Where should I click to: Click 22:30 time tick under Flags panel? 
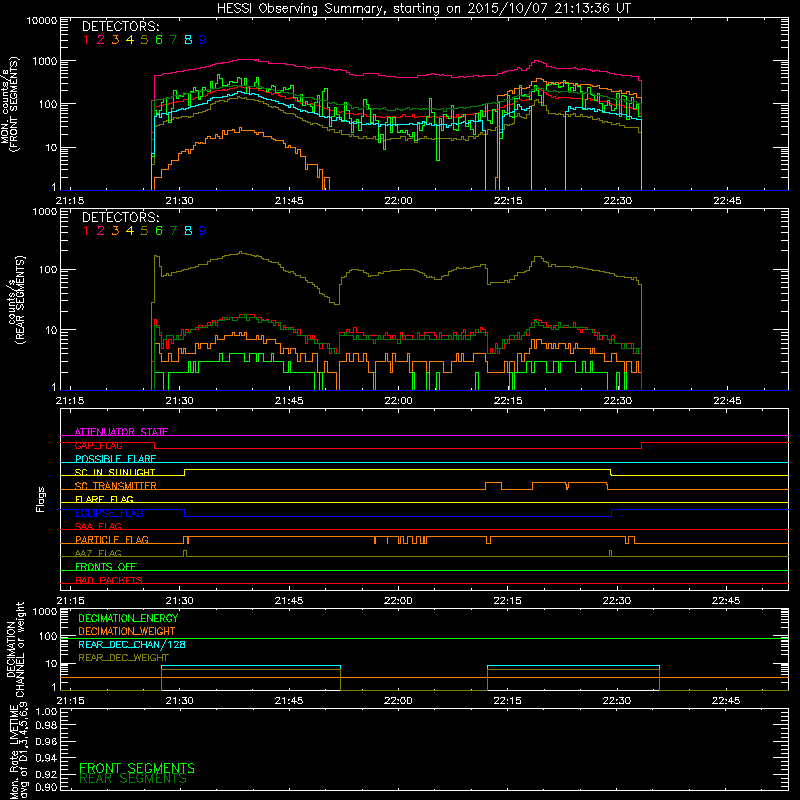click(x=617, y=601)
